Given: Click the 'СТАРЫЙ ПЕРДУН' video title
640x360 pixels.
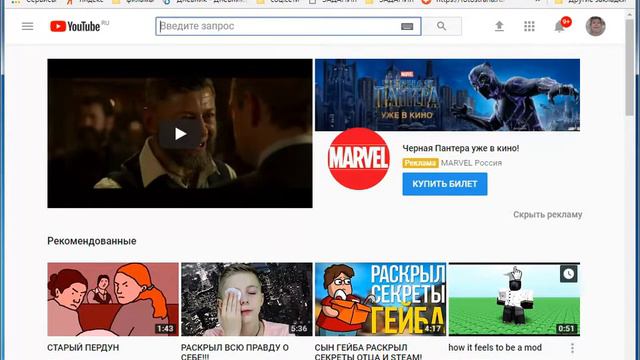Looking at the screenshot, I should tap(83, 348).
